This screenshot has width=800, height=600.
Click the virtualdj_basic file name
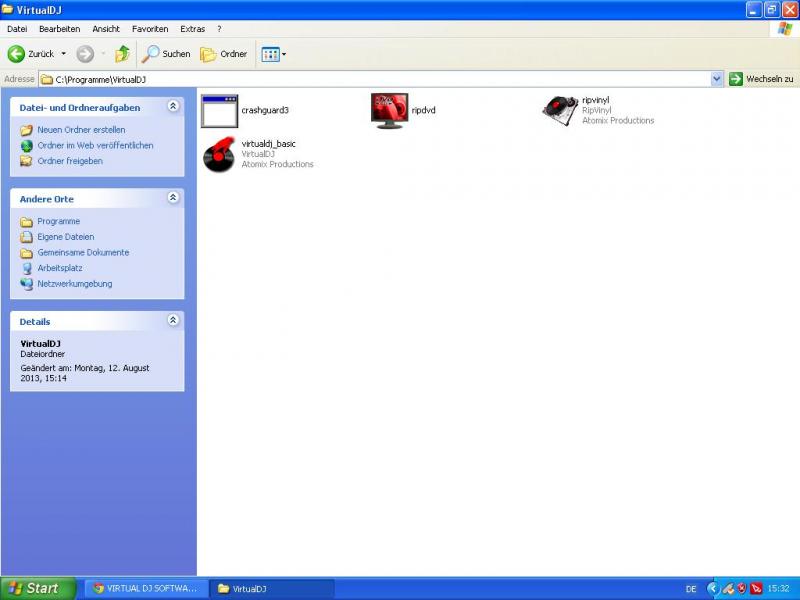tap(268, 144)
